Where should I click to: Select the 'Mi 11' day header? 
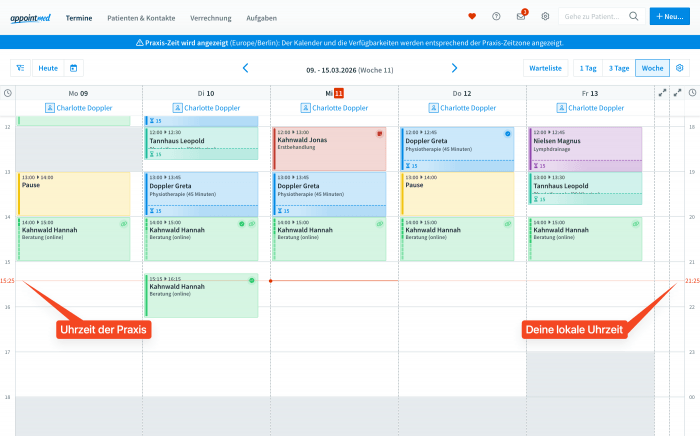[334, 93]
